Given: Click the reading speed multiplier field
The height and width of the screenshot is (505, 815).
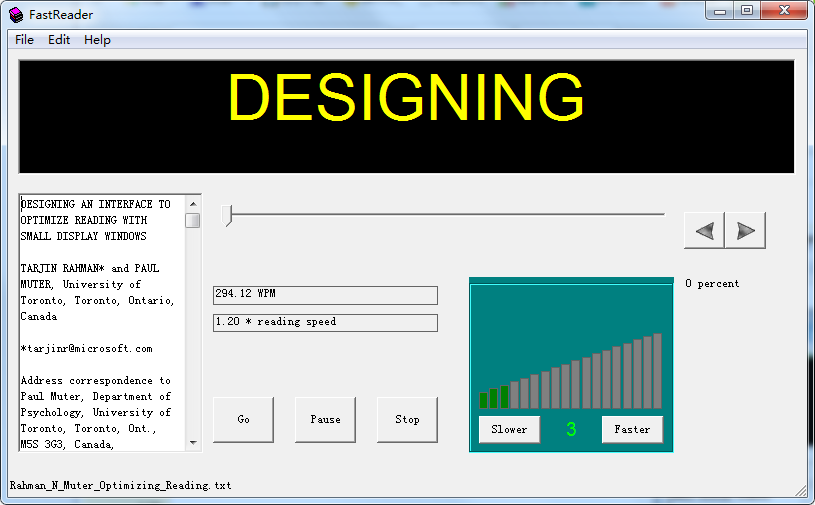Looking at the screenshot, I should tap(325, 323).
